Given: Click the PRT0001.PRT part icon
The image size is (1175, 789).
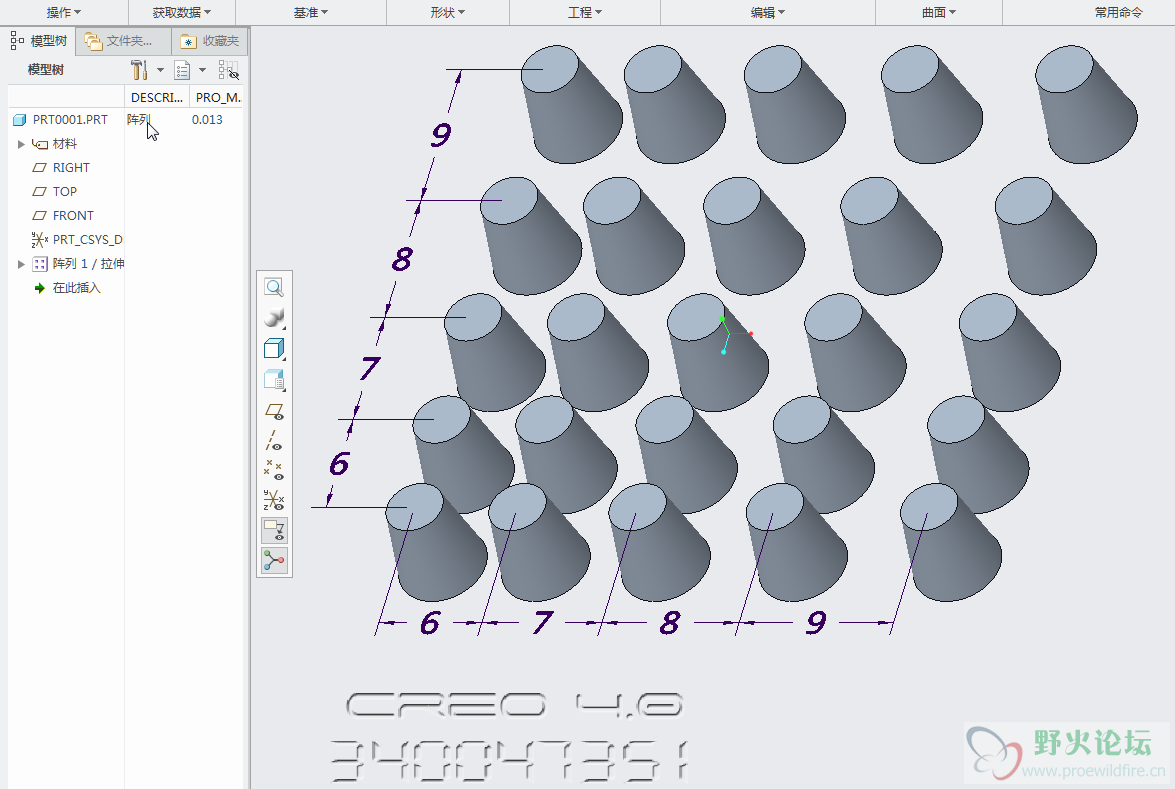Looking at the screenshot, I should tap(19, 120).
